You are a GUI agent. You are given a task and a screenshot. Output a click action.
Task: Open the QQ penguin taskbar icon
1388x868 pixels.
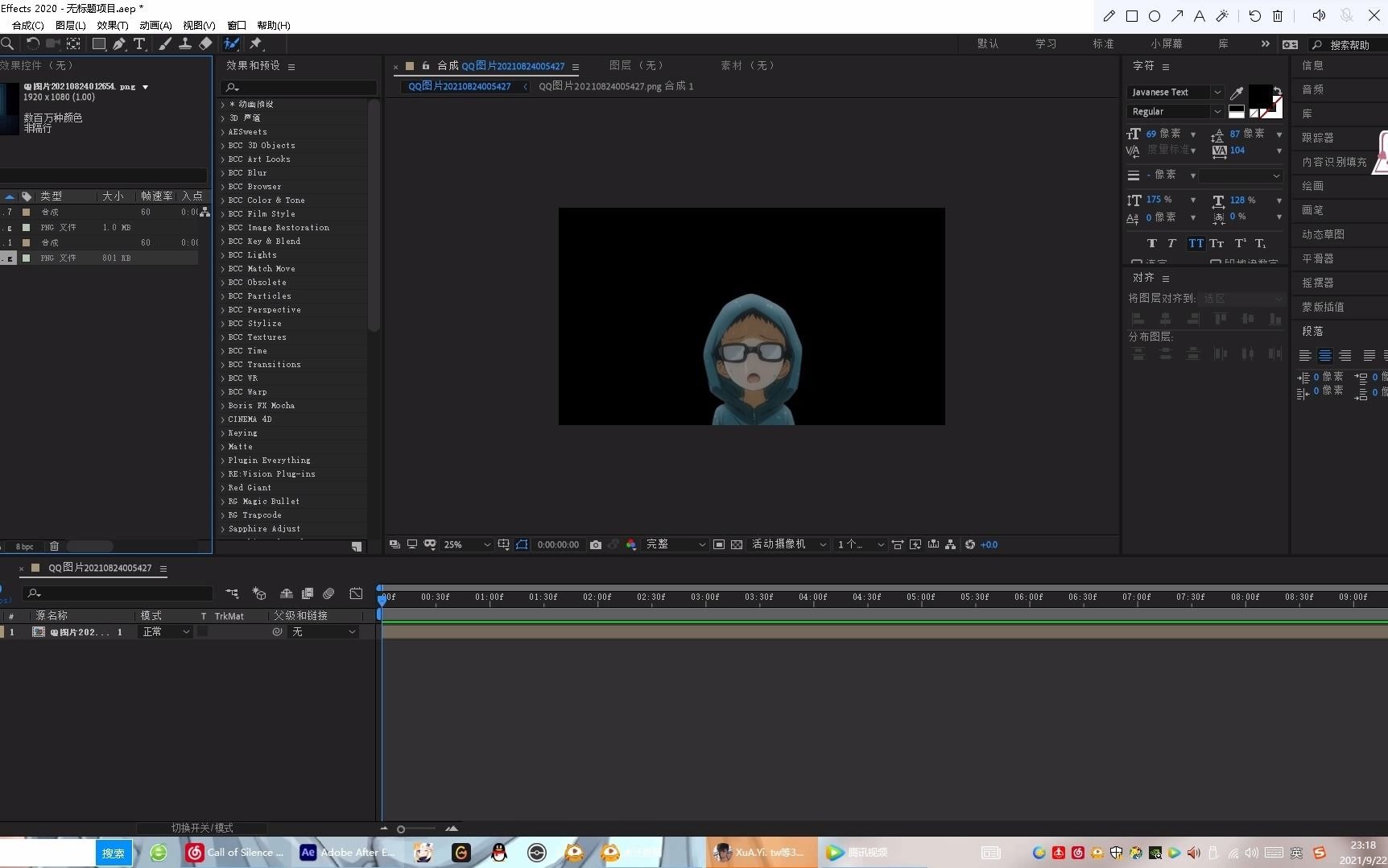pos(499,852)
